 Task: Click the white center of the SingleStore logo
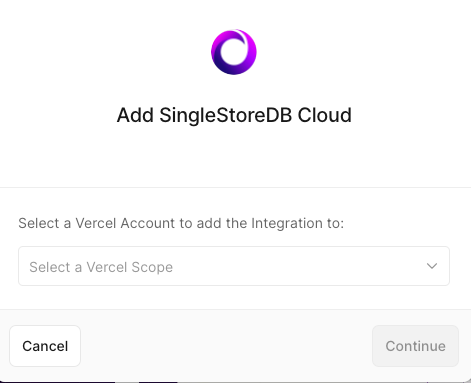coord(234,53)
